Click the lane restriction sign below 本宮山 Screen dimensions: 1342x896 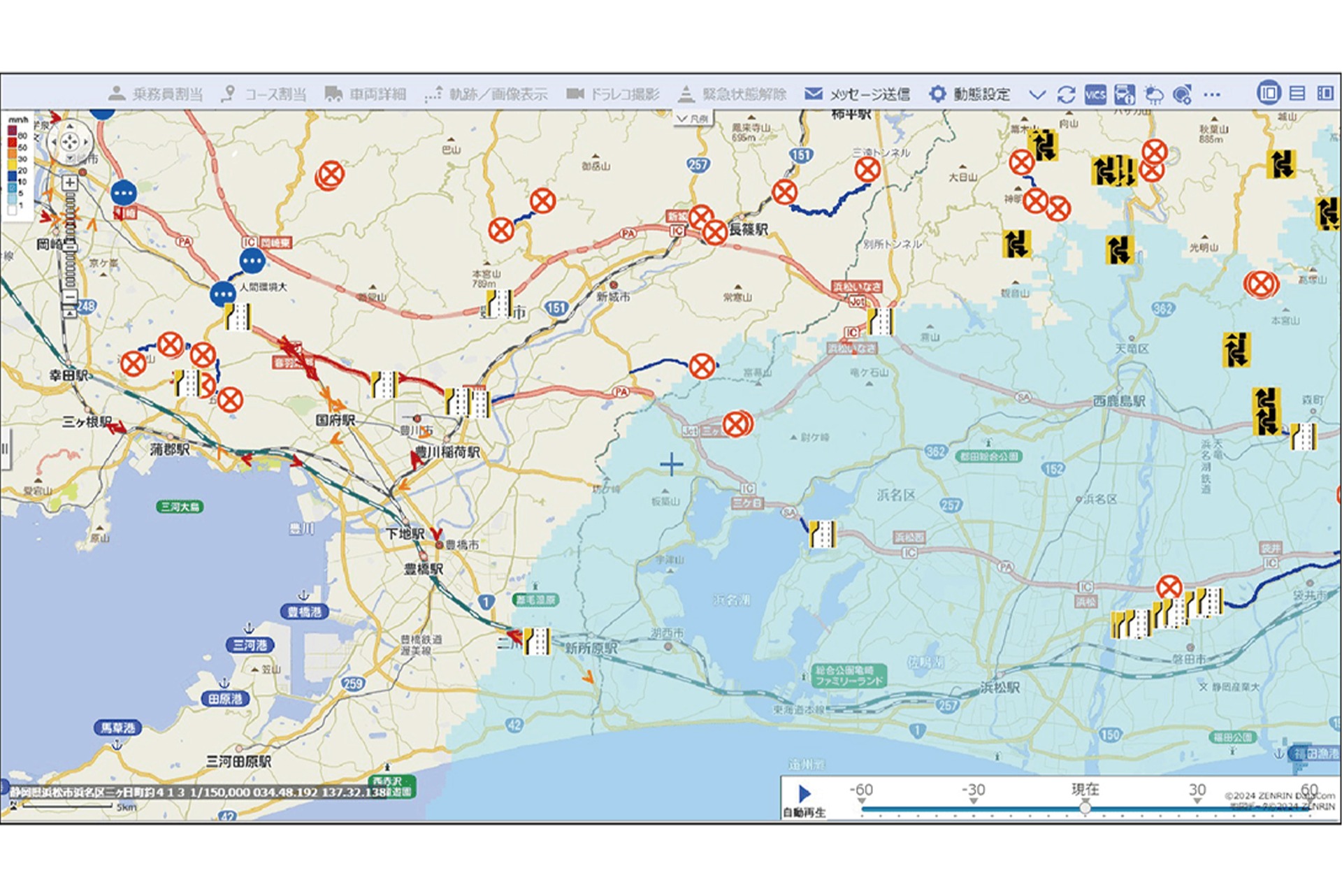click(x=500, y=303)
